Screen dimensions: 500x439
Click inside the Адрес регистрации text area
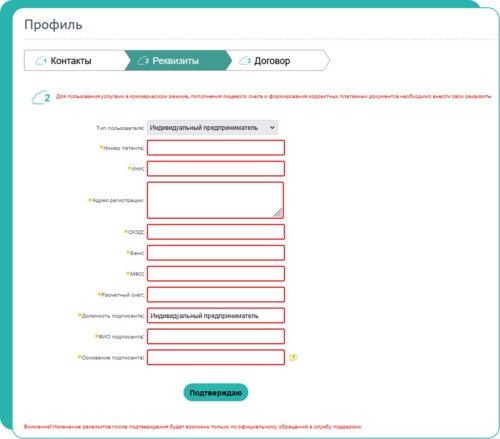[215, 200]
